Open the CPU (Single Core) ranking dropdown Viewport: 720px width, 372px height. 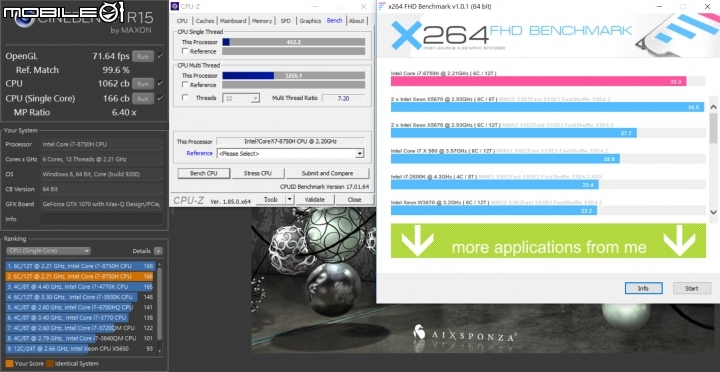[48, 251]
